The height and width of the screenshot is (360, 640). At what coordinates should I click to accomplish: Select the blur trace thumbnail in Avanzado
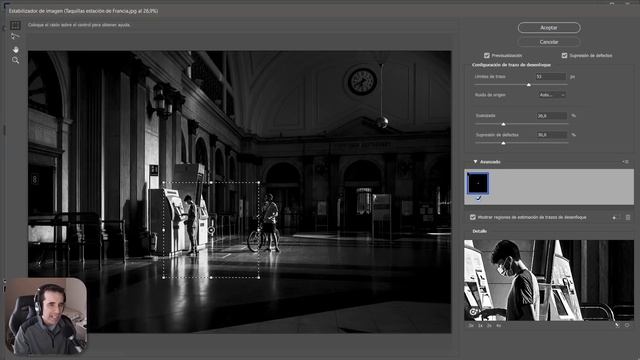478,183
